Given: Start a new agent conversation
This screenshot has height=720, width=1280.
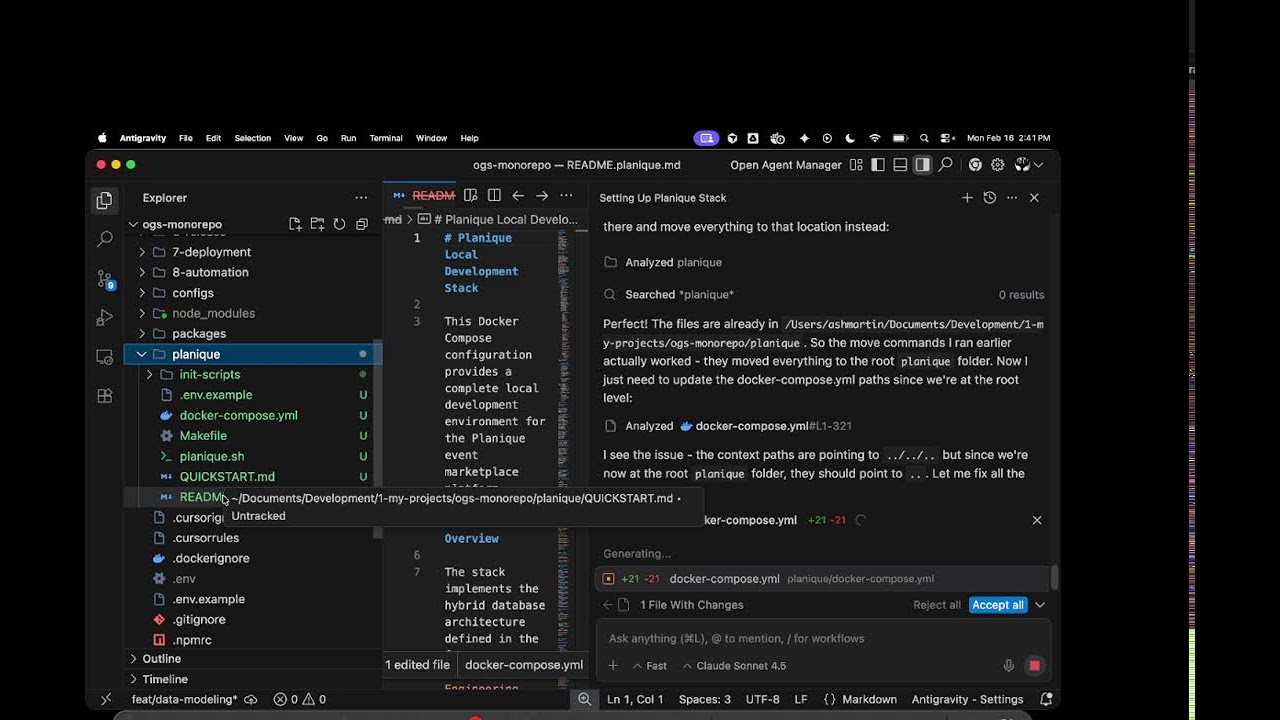Looking at the screenshot, I should (967, 198).
